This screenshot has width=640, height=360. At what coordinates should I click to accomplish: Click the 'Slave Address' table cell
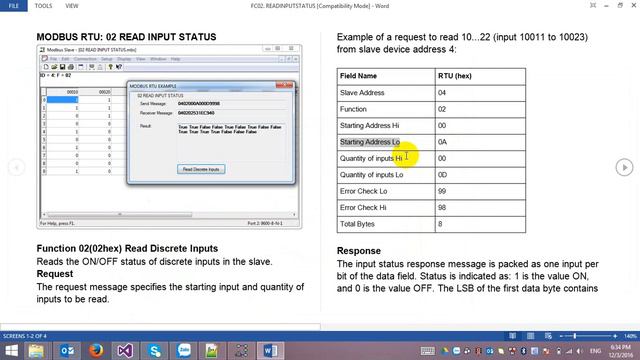coord(386,93)
